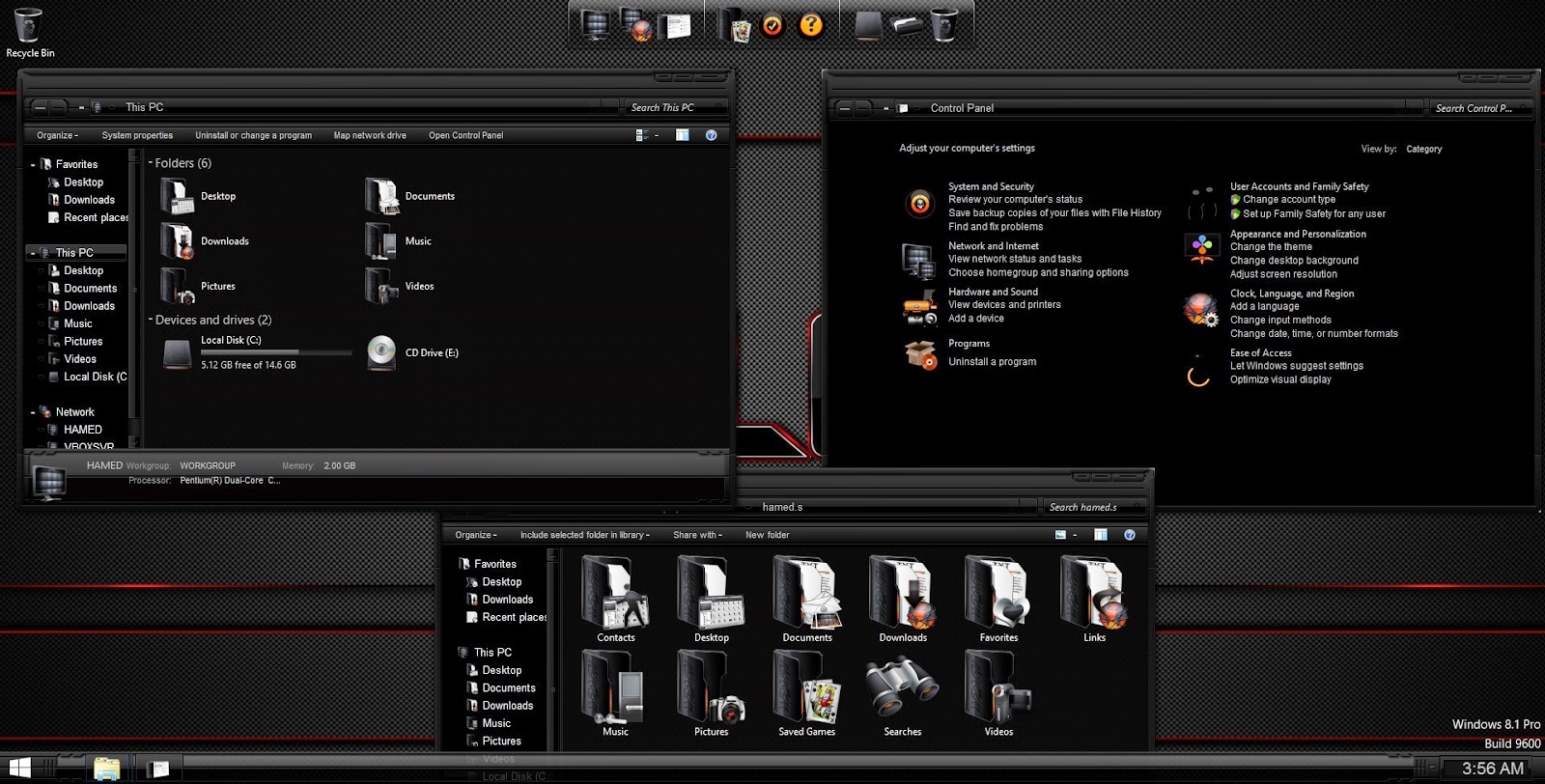Click the 3:56 AM taskbar clock

pos(1493,769)
